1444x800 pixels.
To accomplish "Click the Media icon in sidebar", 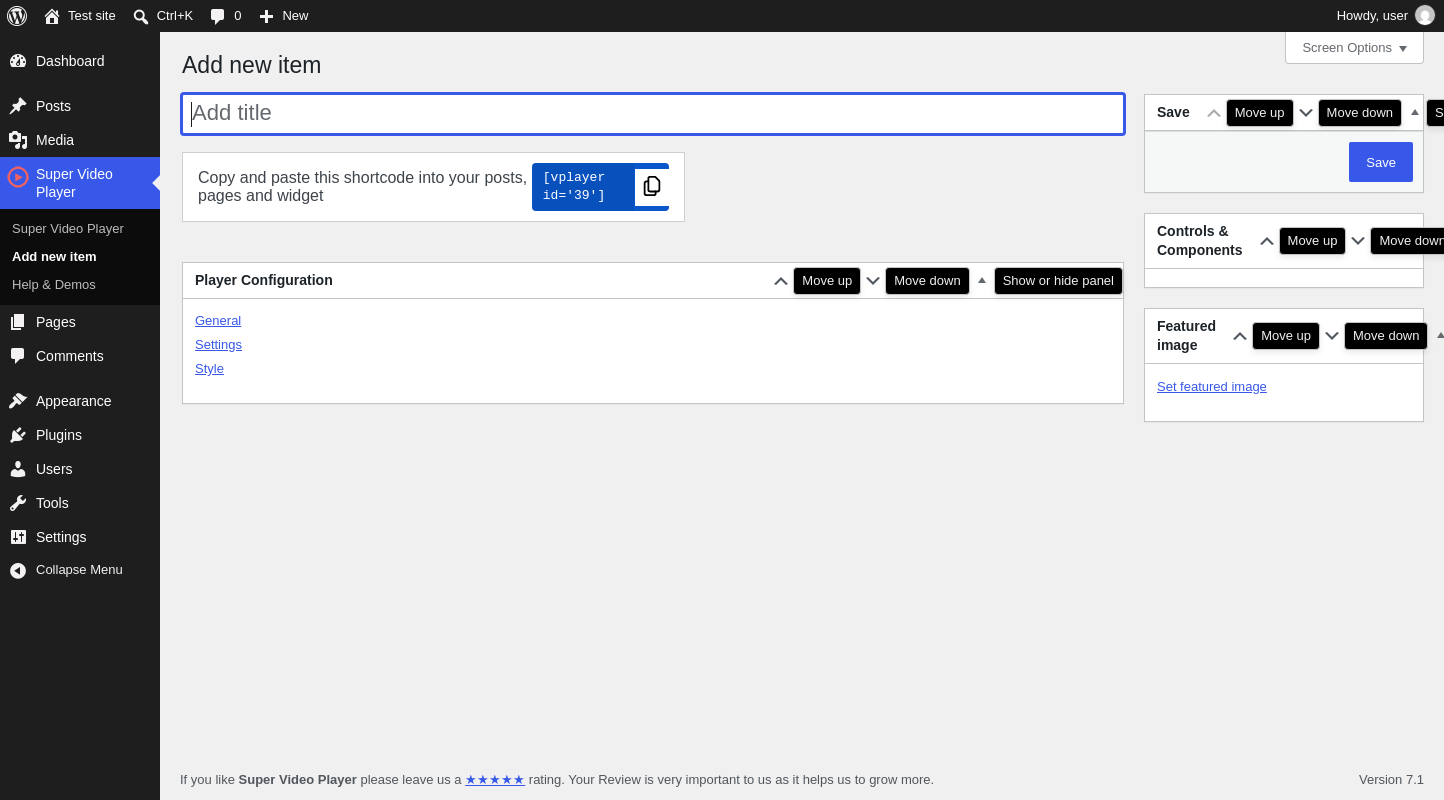I will [18, 140].
